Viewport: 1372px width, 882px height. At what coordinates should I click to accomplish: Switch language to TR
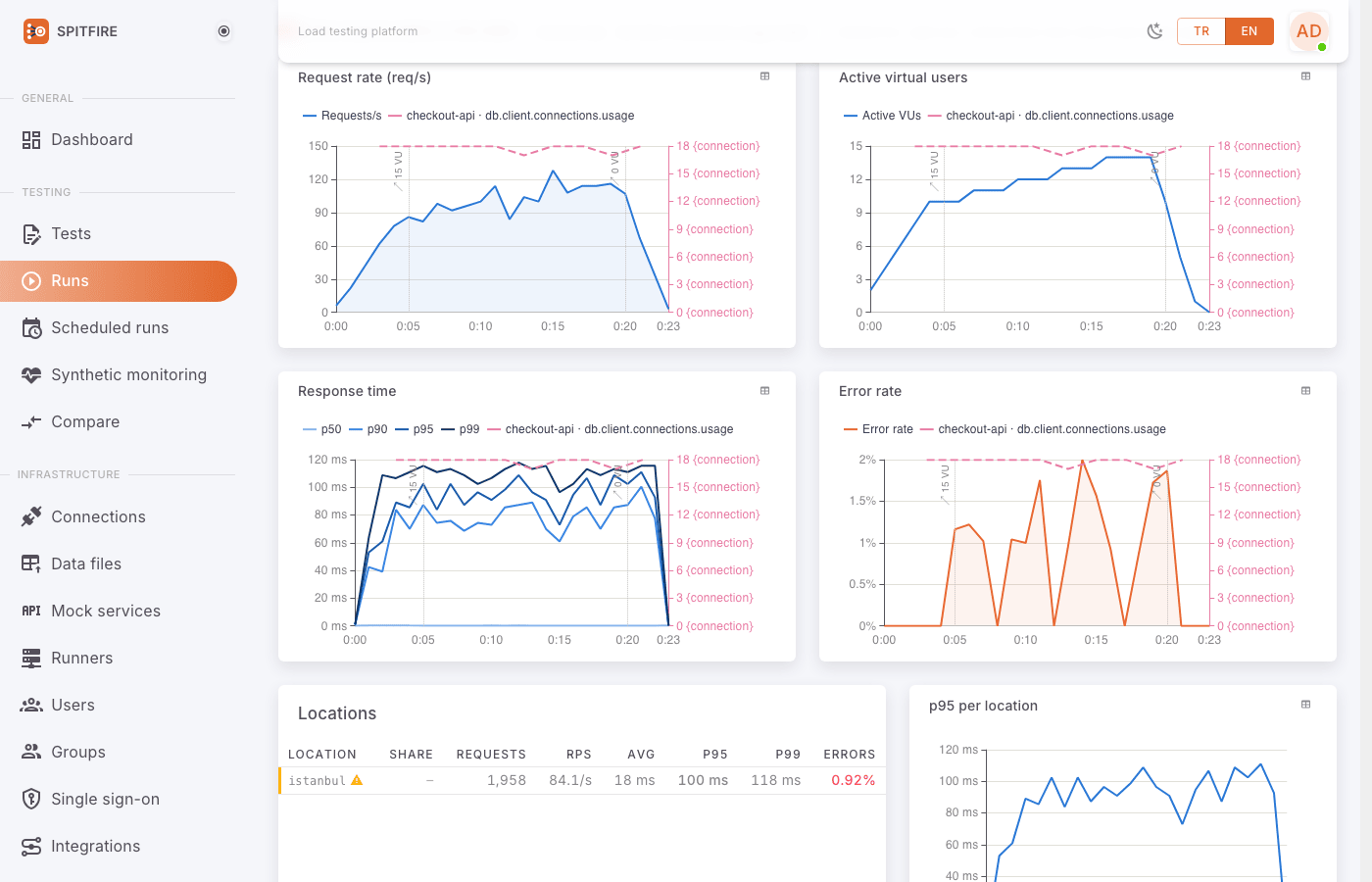1201,31
